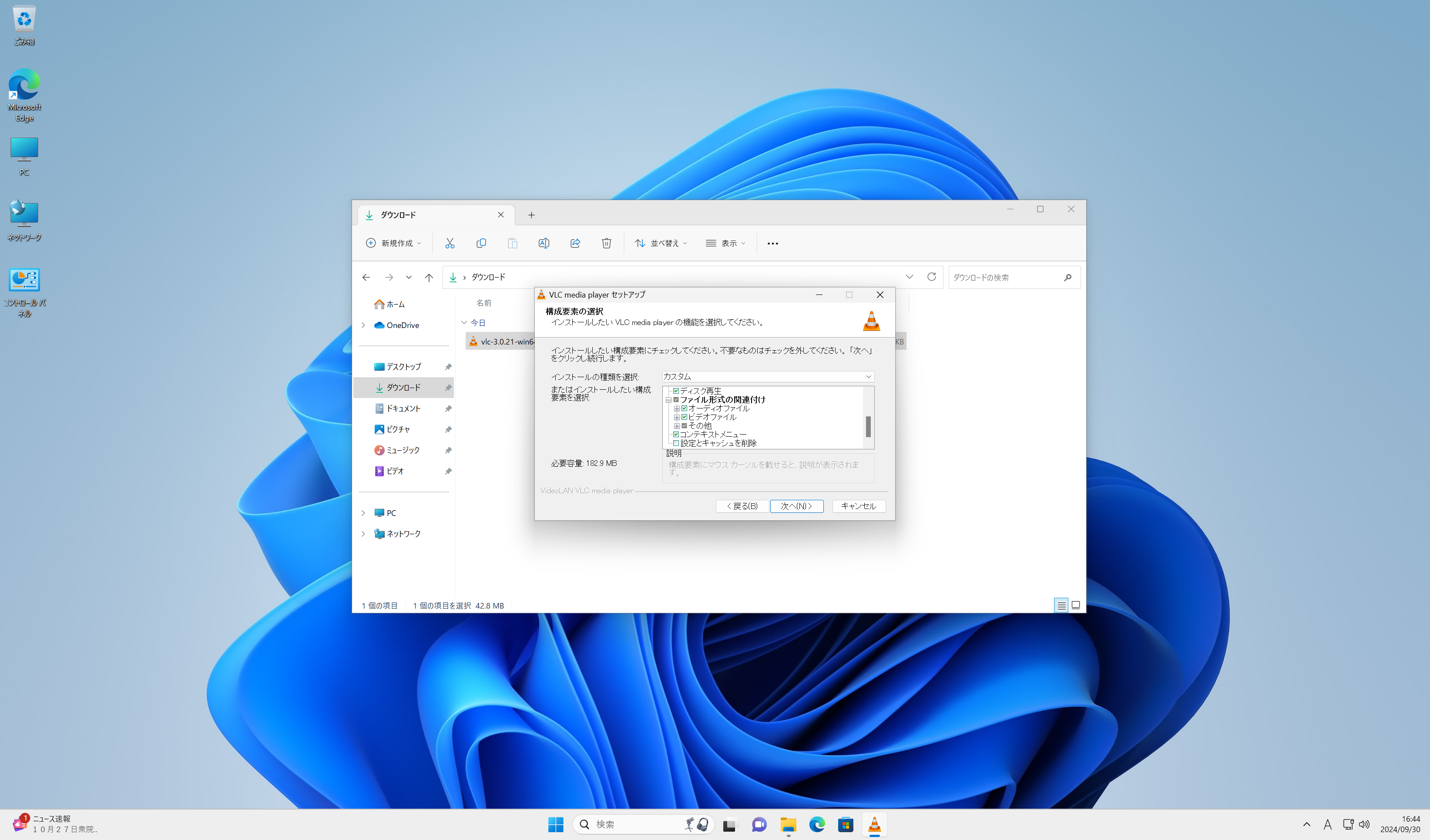This screenshot has height=840, width=1430.
Task: Click the Cut scissors icon in Explorer toolbar
Action: (450, 243)
